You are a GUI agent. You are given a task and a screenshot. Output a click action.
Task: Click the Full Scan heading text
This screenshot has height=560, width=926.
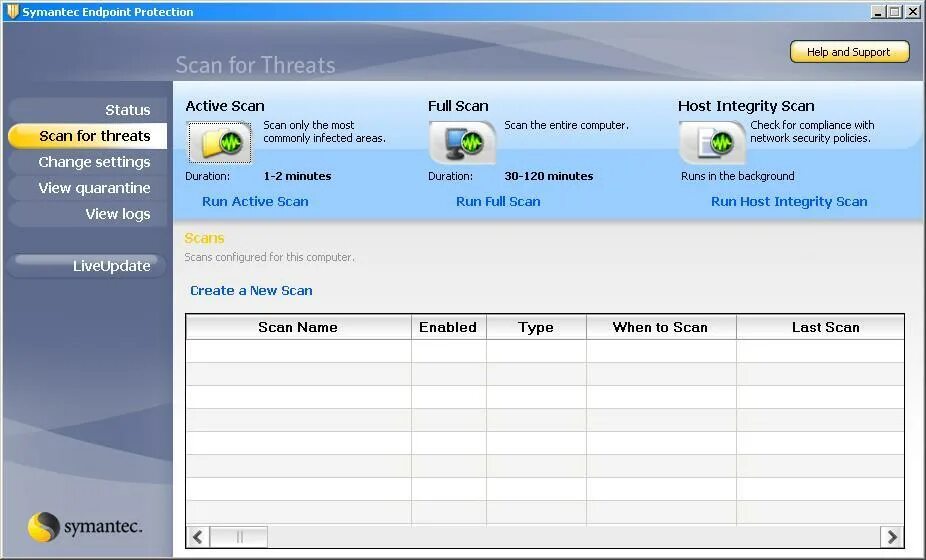tap(458, 106)
